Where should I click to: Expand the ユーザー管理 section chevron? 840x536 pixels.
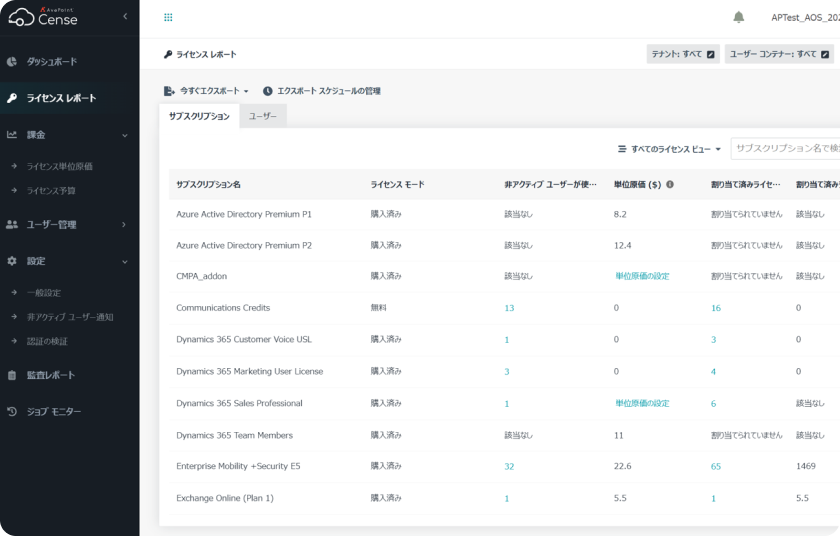[124, 224]
